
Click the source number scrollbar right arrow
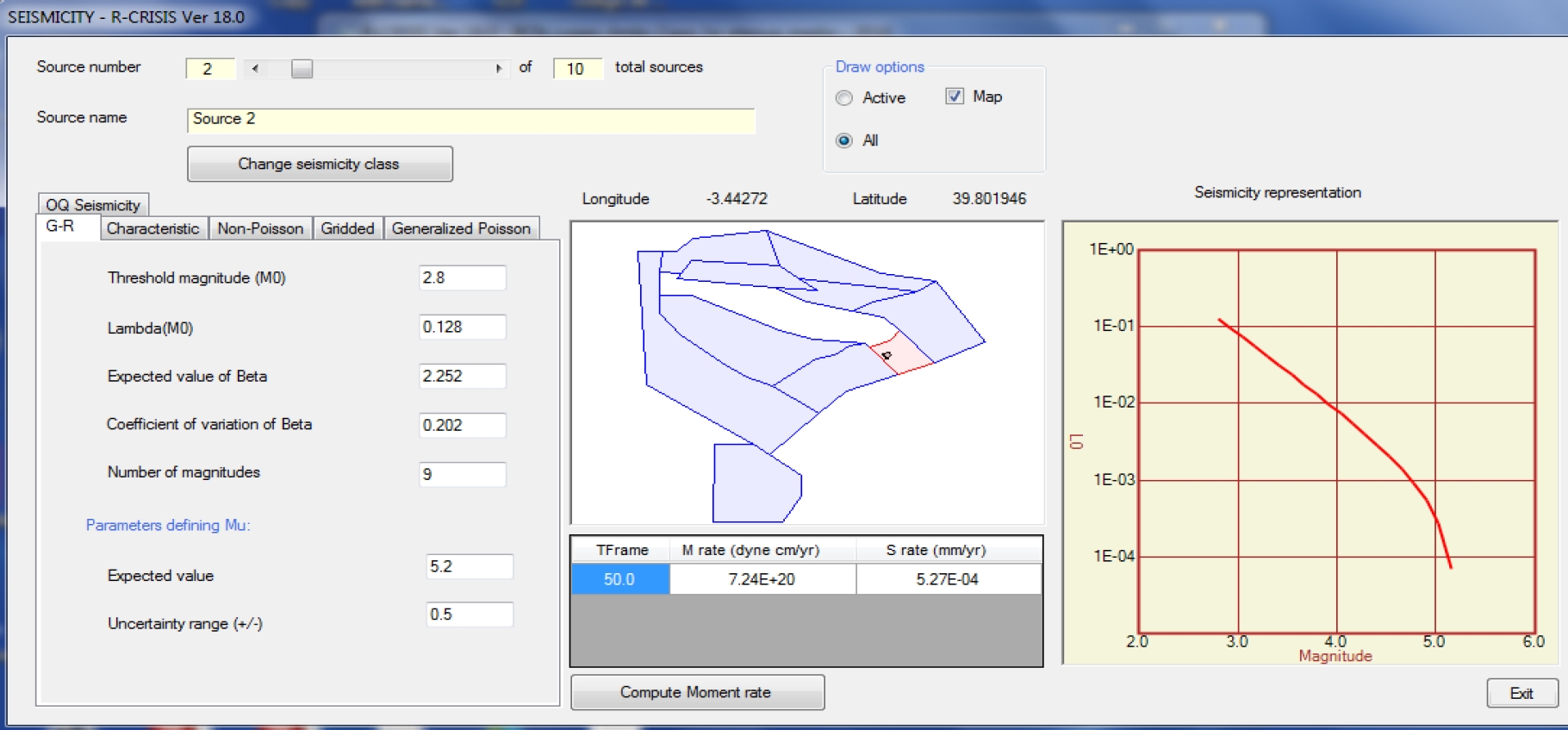[x=498, y=69]
